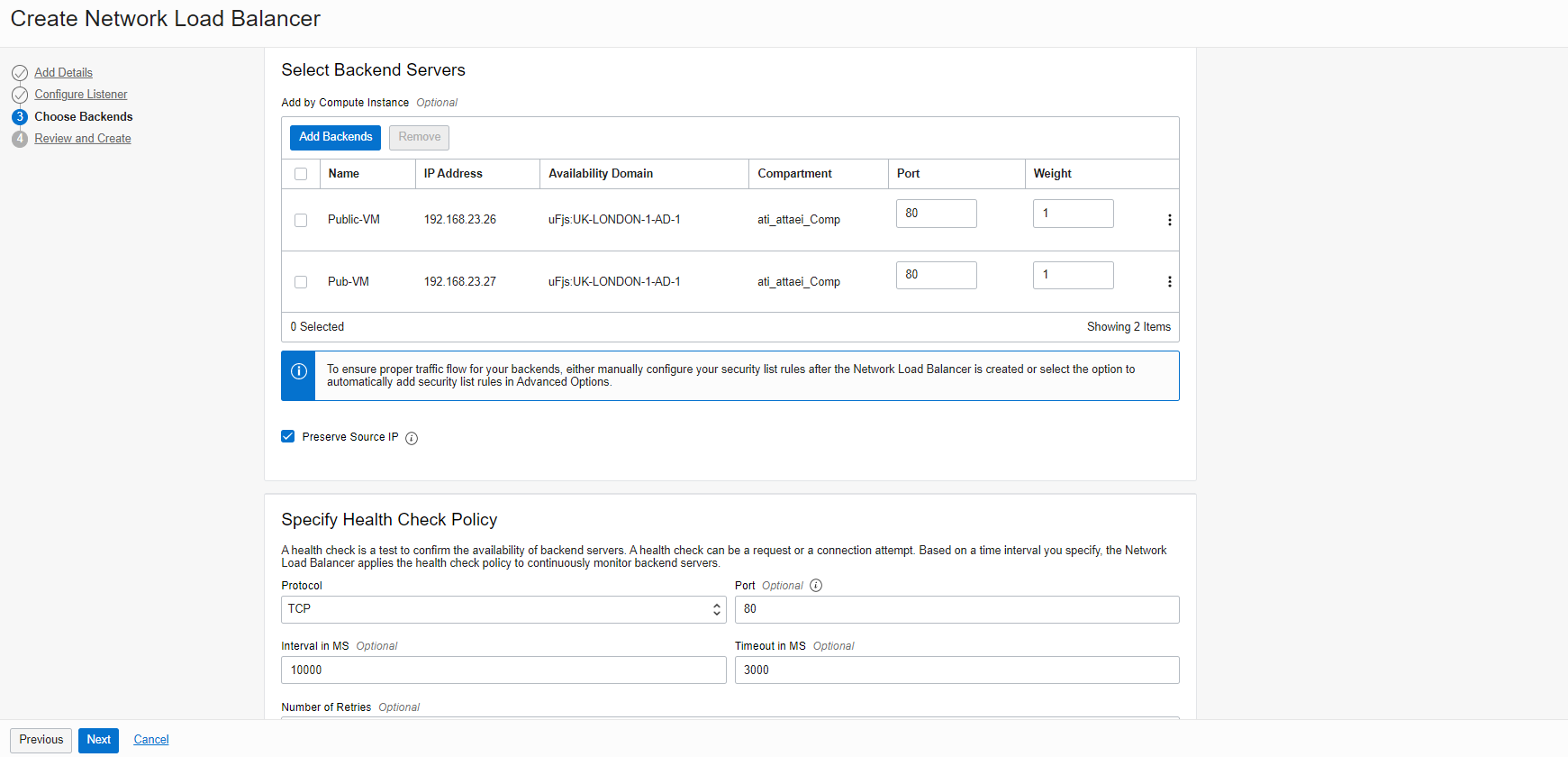Click the Configure Listener step checkmark icon
1568x757 pixels.
click(20, 95)
